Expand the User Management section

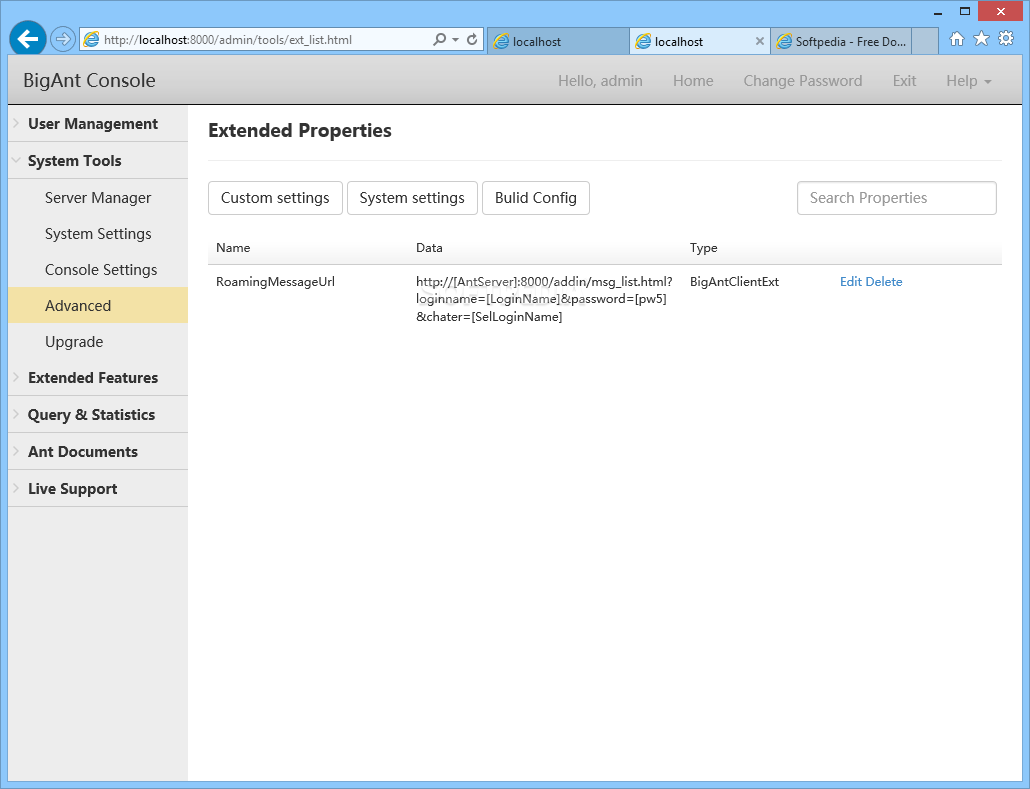tap(98, 124)
